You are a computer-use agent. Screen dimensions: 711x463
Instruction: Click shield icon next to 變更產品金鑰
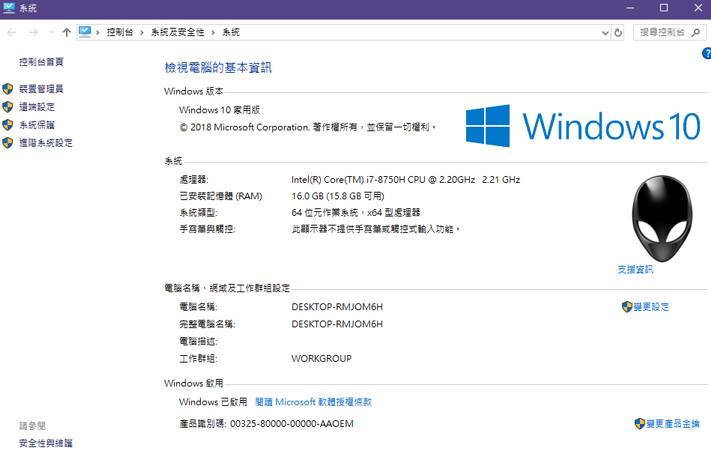coord(639,424)
